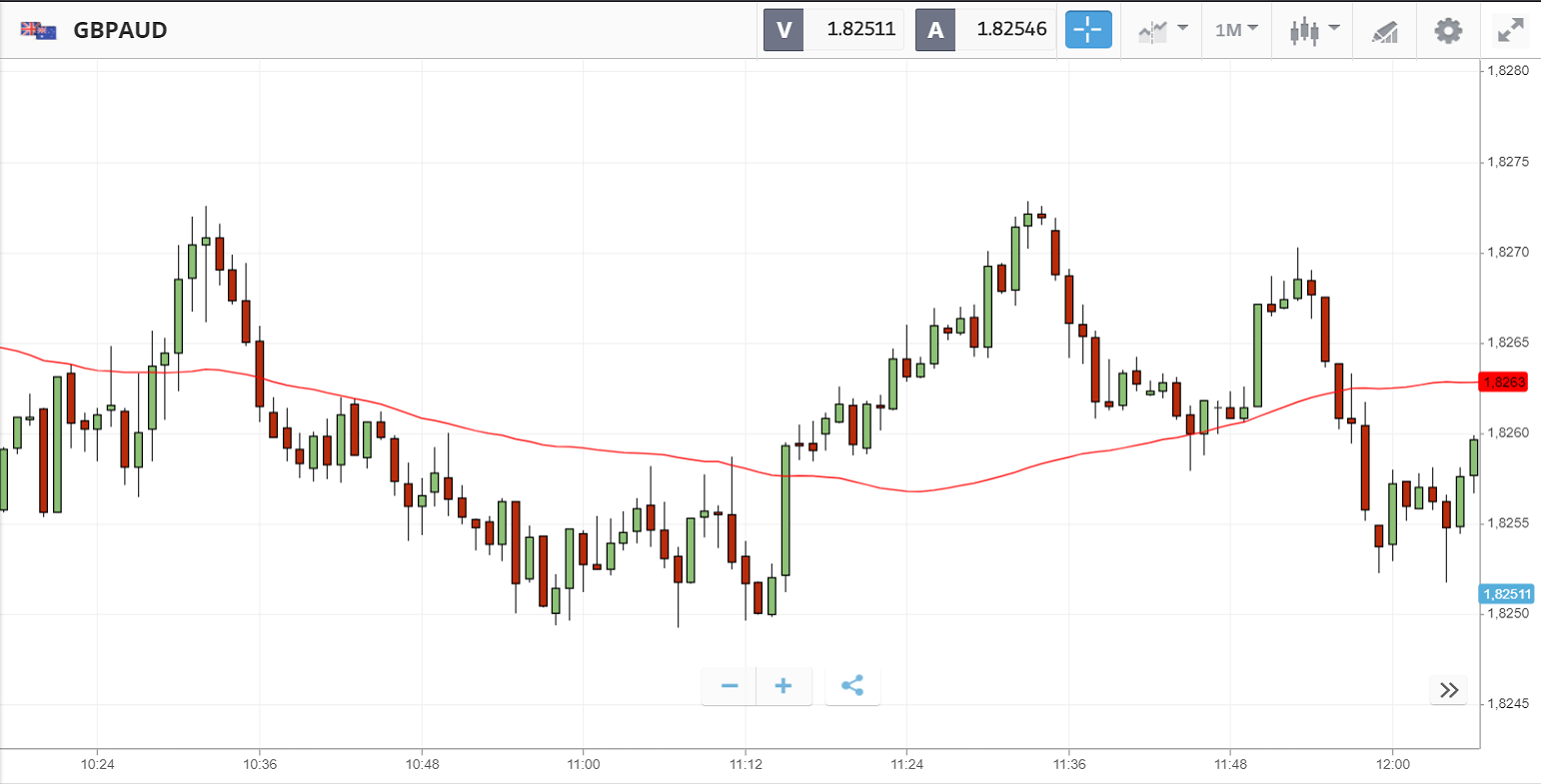Viewport: 1541px width, 784px height.
Task: Expand the candlestick chart type dropdown
Action: click(1314, 30)
